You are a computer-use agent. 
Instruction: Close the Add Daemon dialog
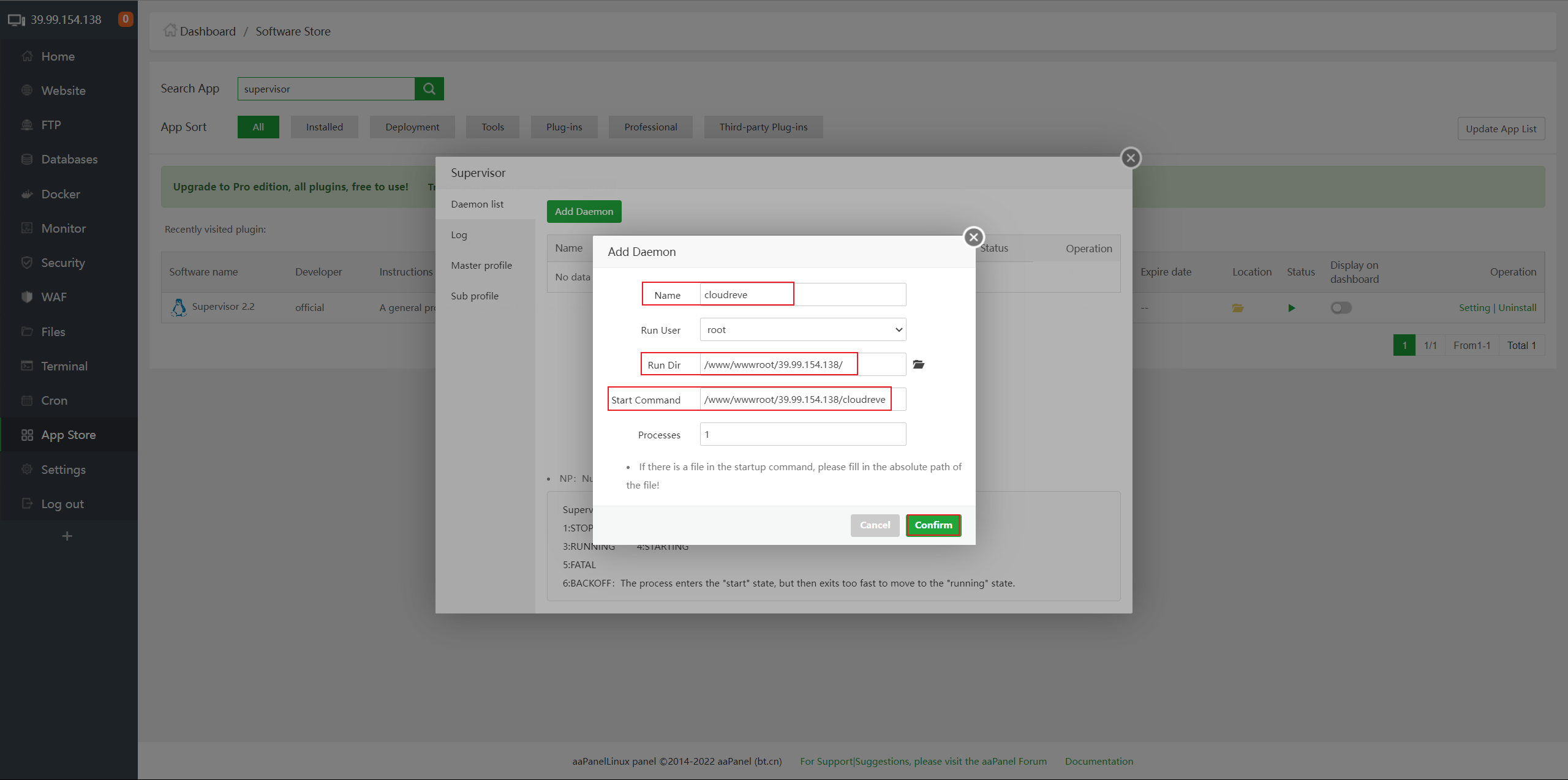(x=974, y=237)
